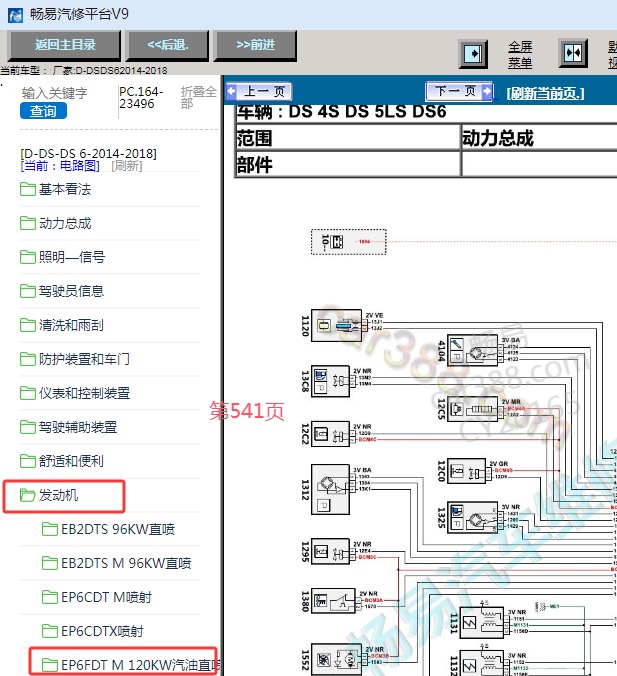
Task: Click component 1312 in wiring diagram
Action: click(x=330, y=490)
